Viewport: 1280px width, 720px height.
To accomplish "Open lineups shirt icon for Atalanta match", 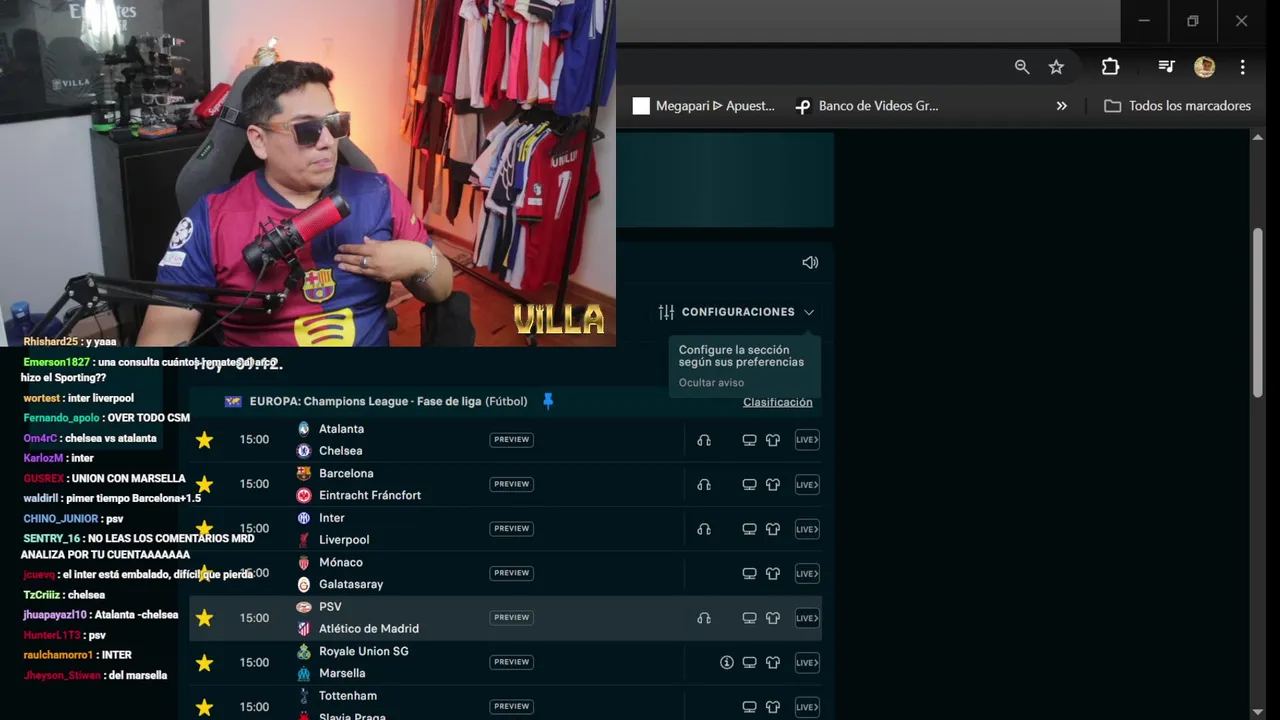I will [773, 440].
